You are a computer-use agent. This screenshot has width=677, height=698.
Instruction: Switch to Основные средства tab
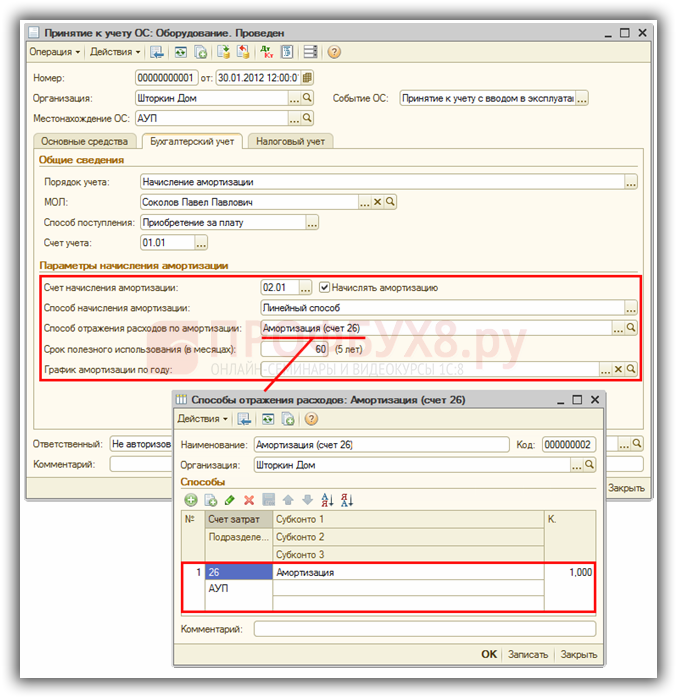tap(84, 141)
